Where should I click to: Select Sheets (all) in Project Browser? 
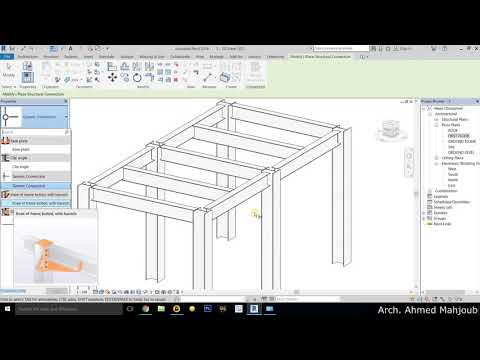coord(443,207)
